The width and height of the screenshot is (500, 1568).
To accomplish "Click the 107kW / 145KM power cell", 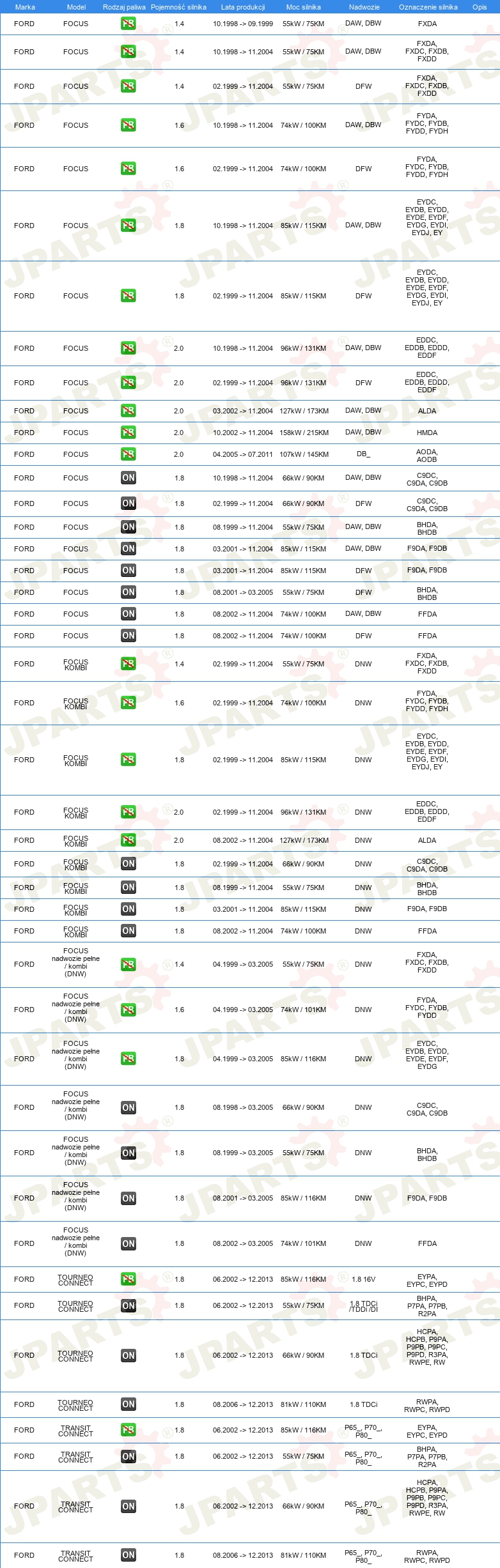I will pos(304,454).
